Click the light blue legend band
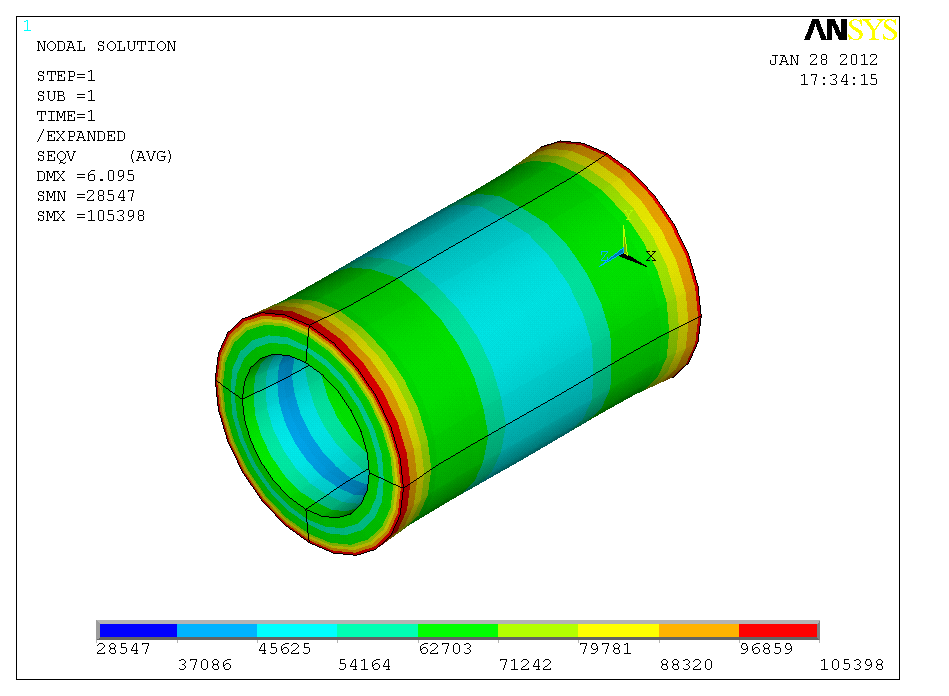This screenshot has width=949, height=696. 217,631
